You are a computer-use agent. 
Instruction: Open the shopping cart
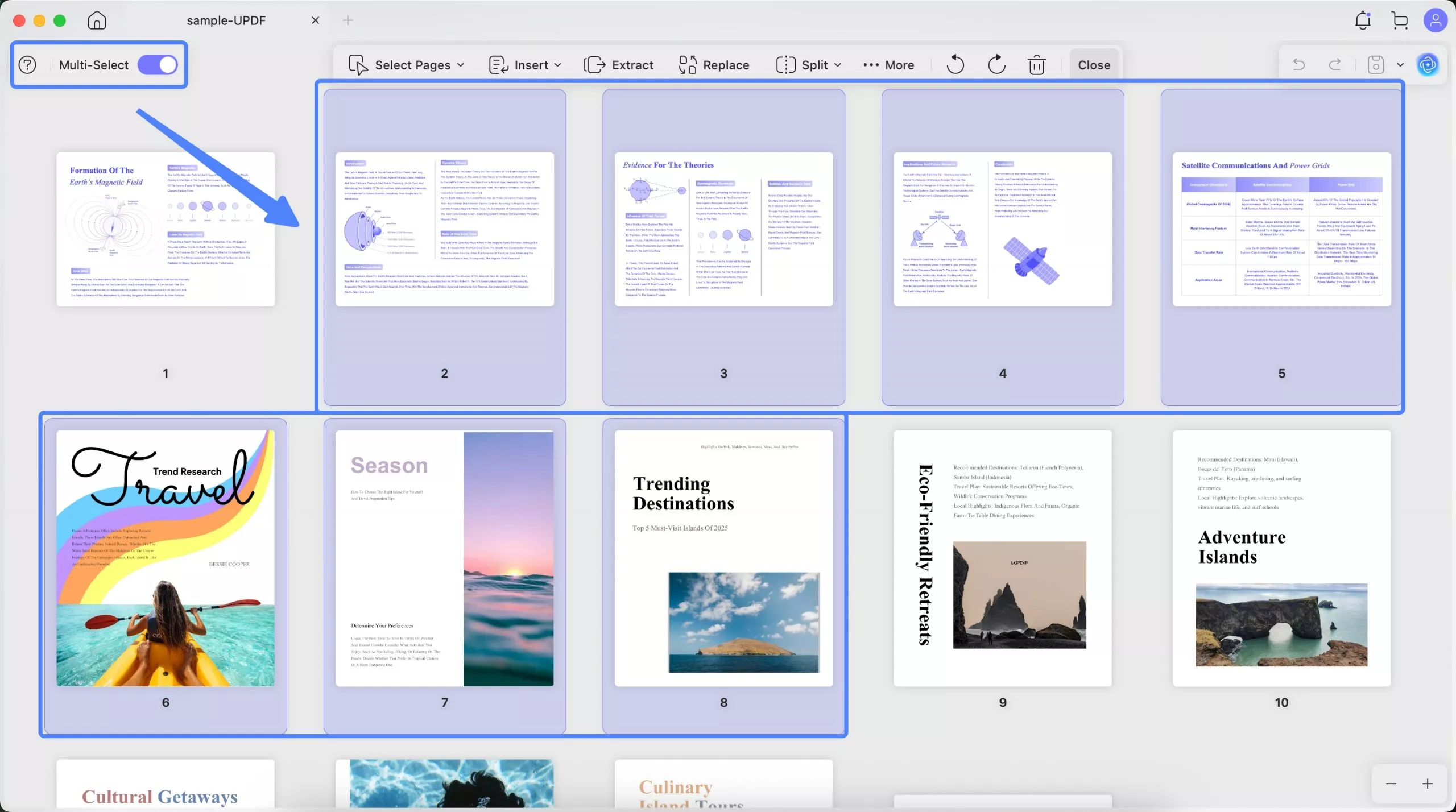pos(1400,20)
